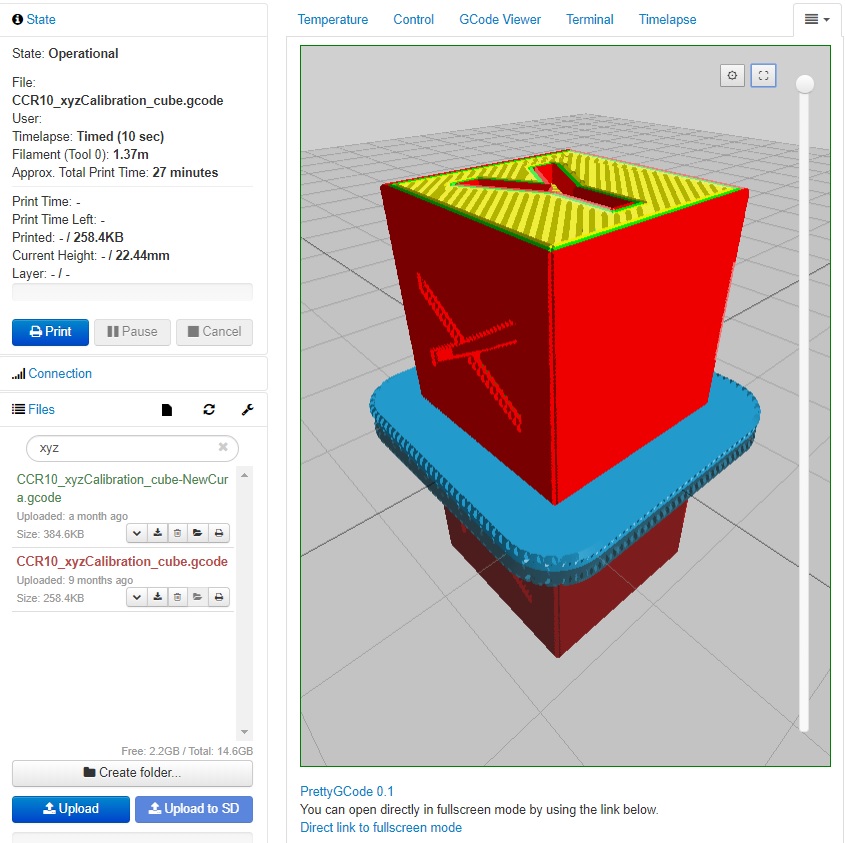Enter fullscreen mode in GCode viewer
Image resolution: width=845 pixels, height=843 pixels.
tap(763, 75)
